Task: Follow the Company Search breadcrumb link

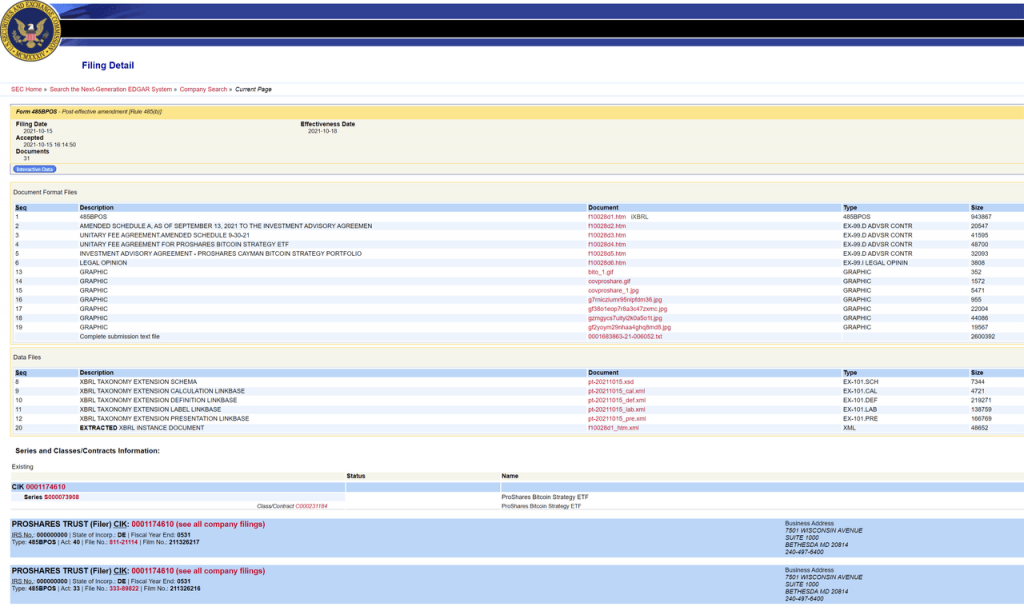Action: coord(203,89)
